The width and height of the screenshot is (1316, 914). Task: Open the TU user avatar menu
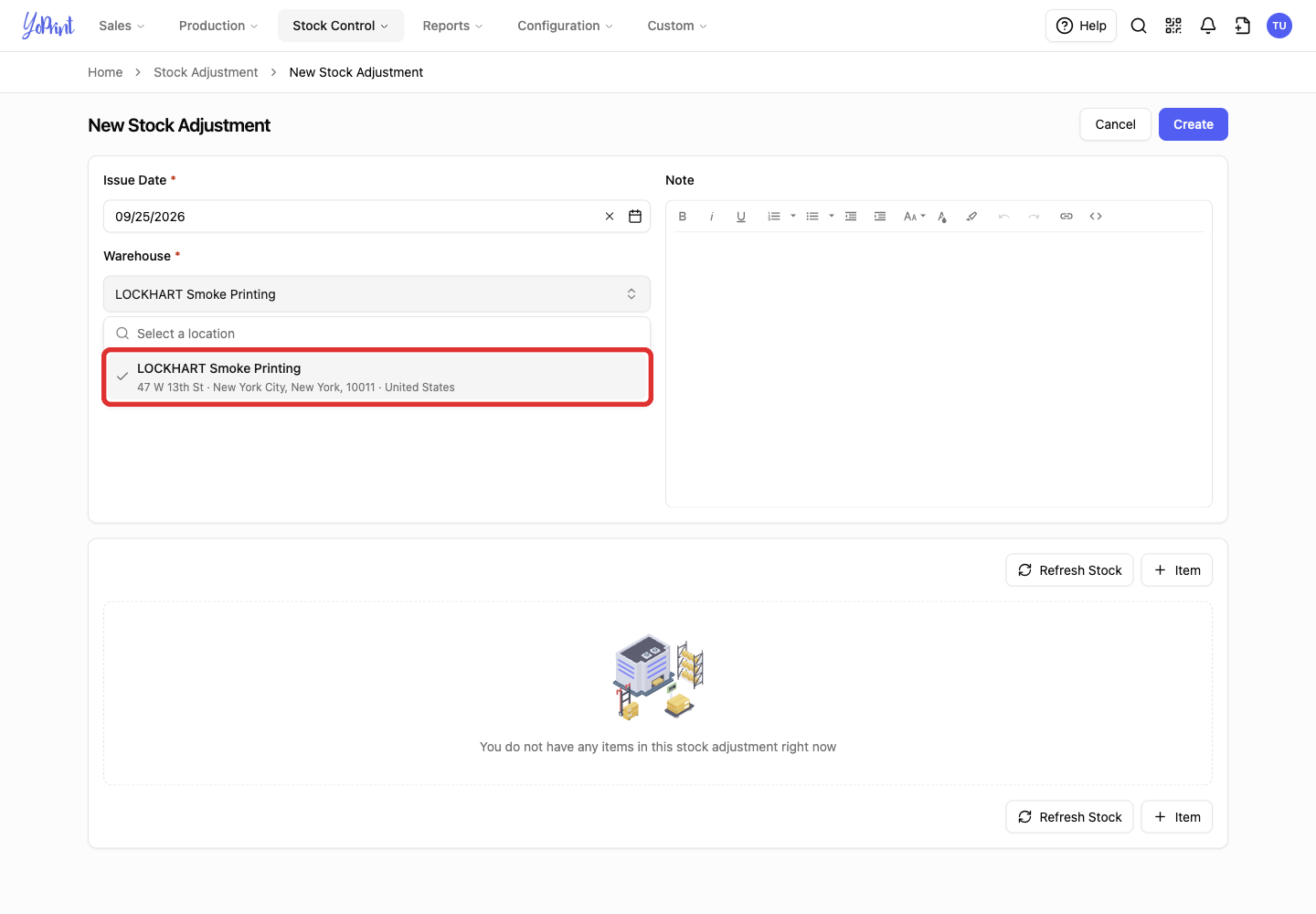(x=1279, y=26)
